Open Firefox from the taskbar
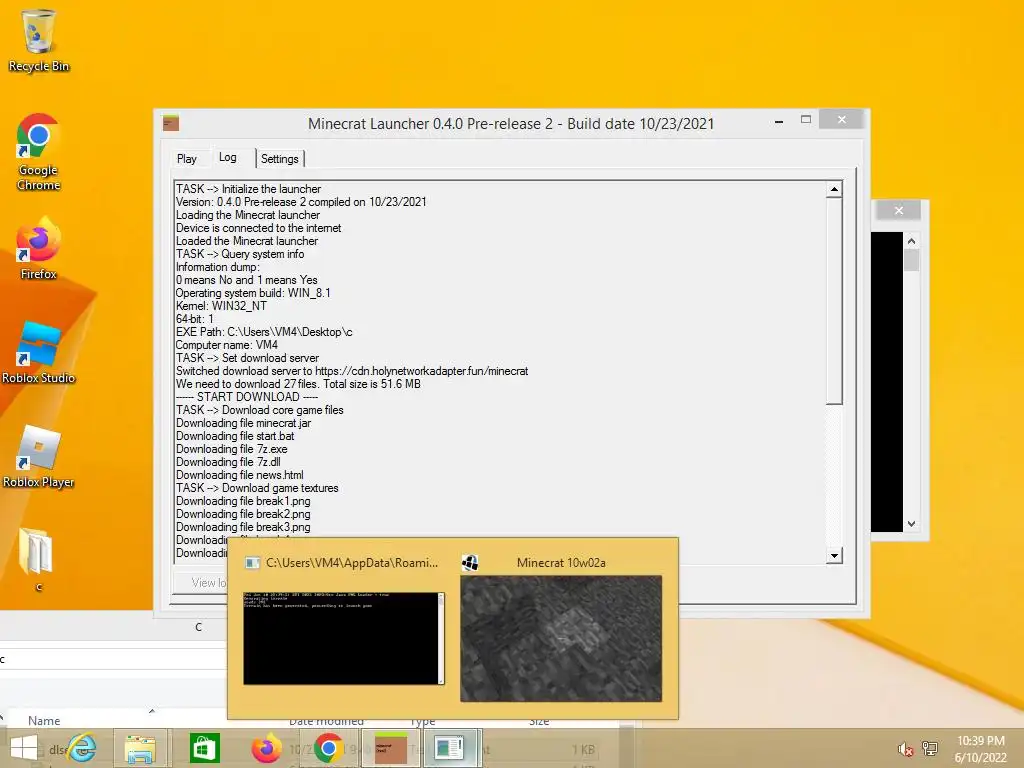Viewport: 1024px width, 768px height. (x=266, y=748)
